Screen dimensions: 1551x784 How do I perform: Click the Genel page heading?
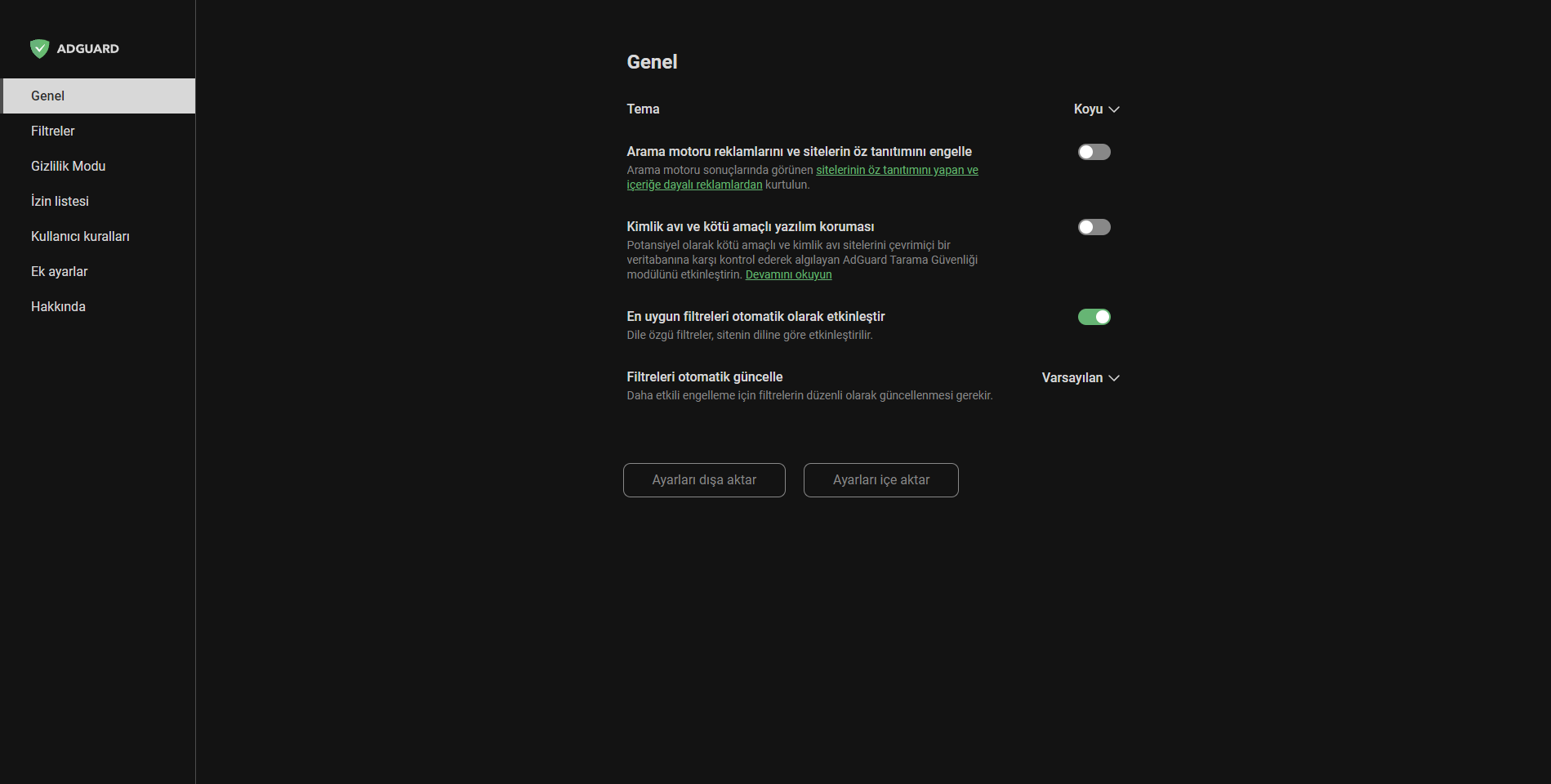652,62
